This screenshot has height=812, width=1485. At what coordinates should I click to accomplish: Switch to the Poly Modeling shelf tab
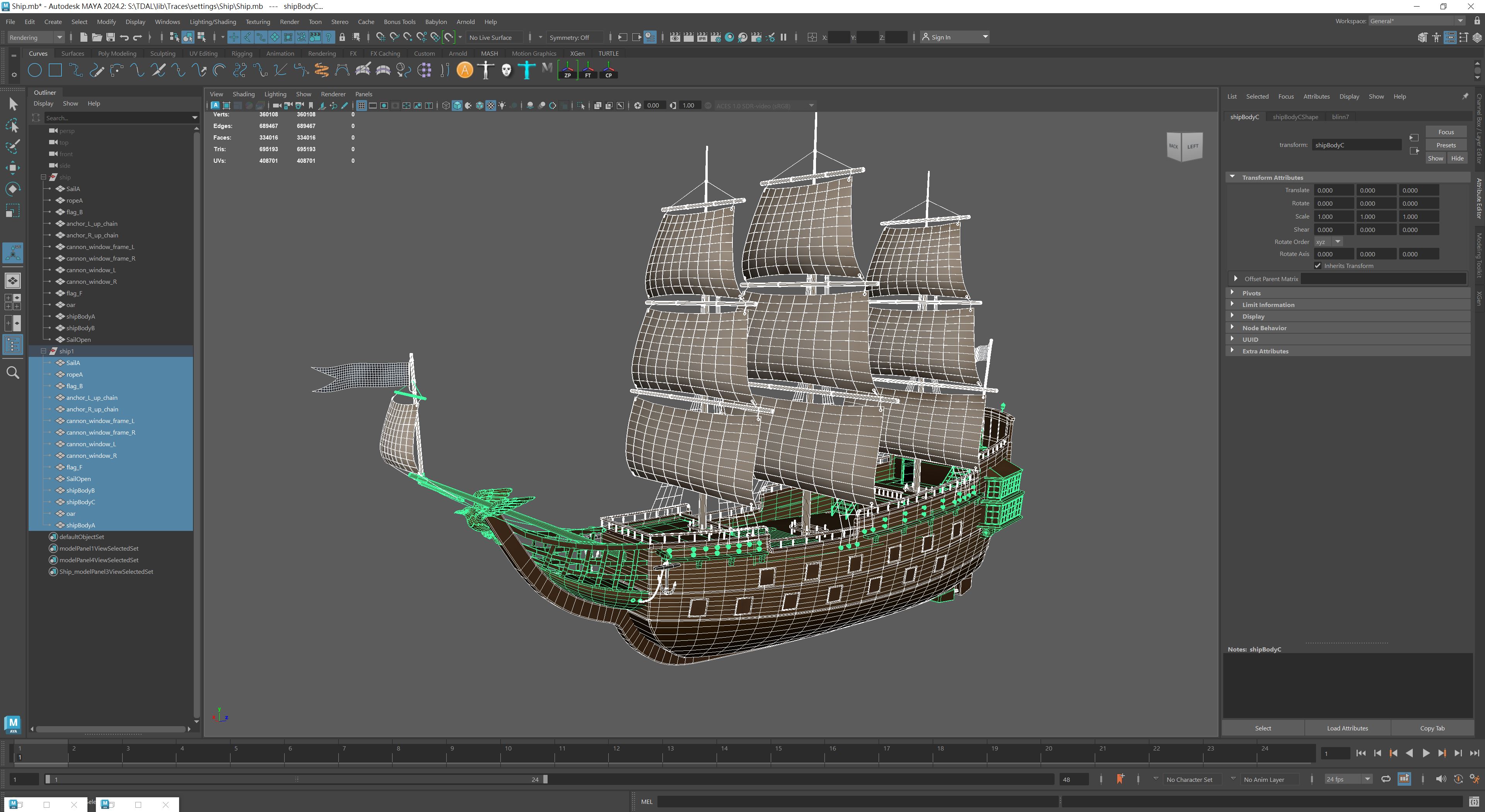(117, 54)
